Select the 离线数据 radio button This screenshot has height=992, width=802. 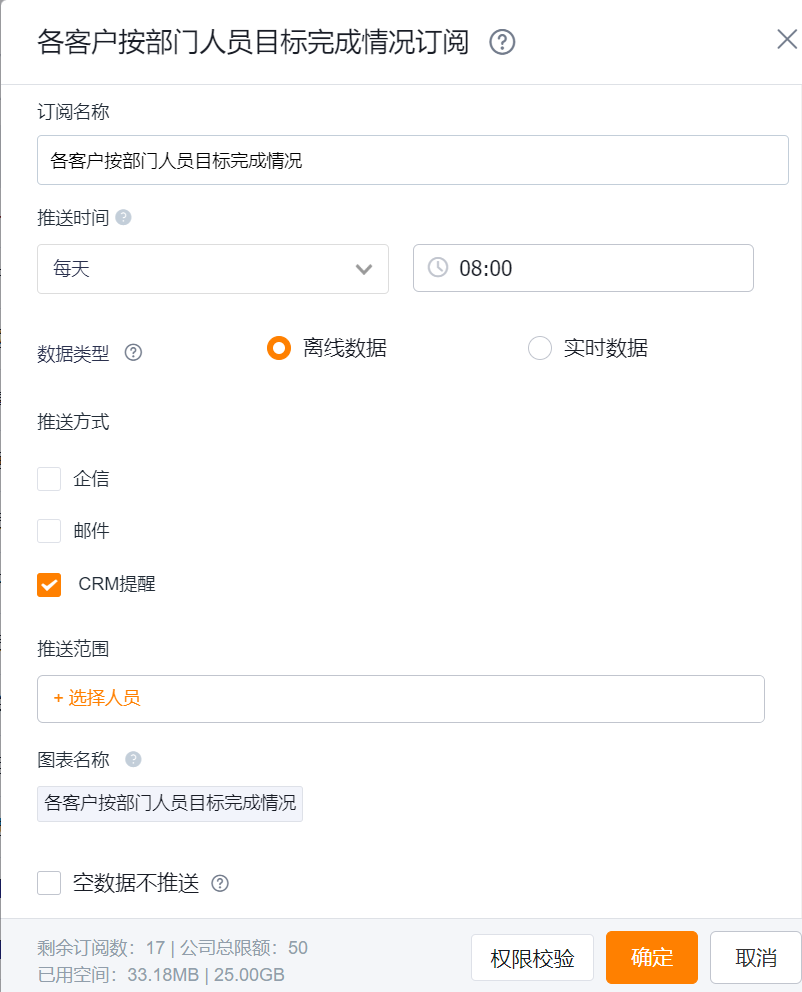click(279, 348)
